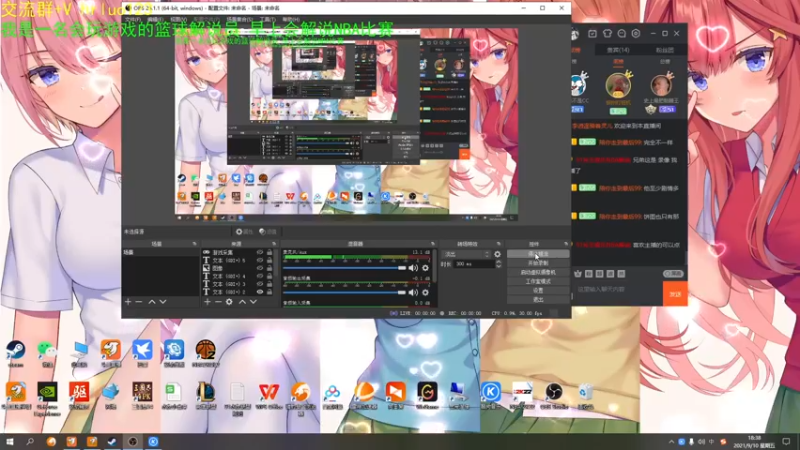Move source up with Sources panel up arrow

(x=242, y=302)
